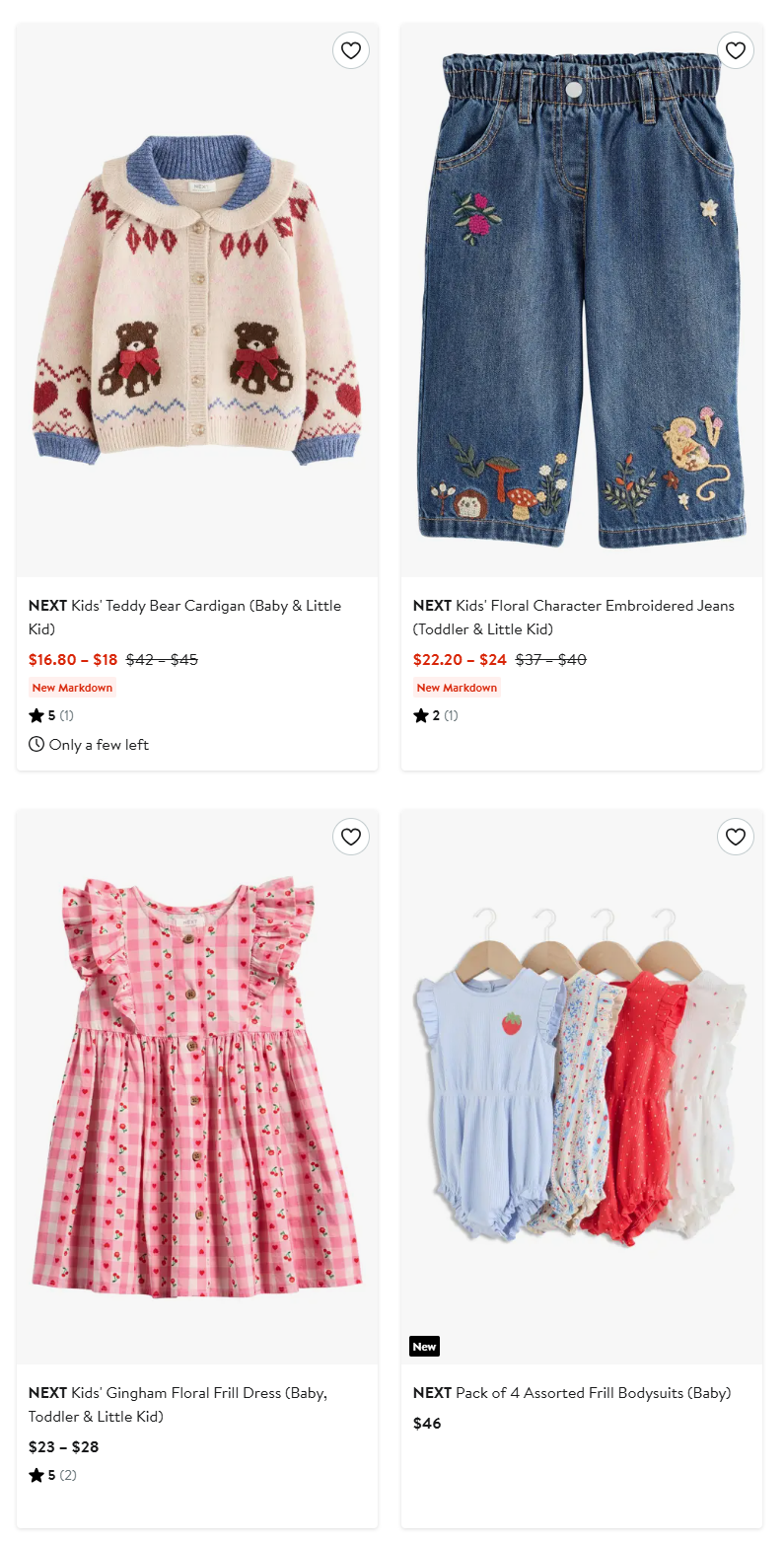This screenshot has height=1545, width=784.
Task: Open Pack of 4 Assorted Frill Bodysuits link
Action: point(572,1393)
